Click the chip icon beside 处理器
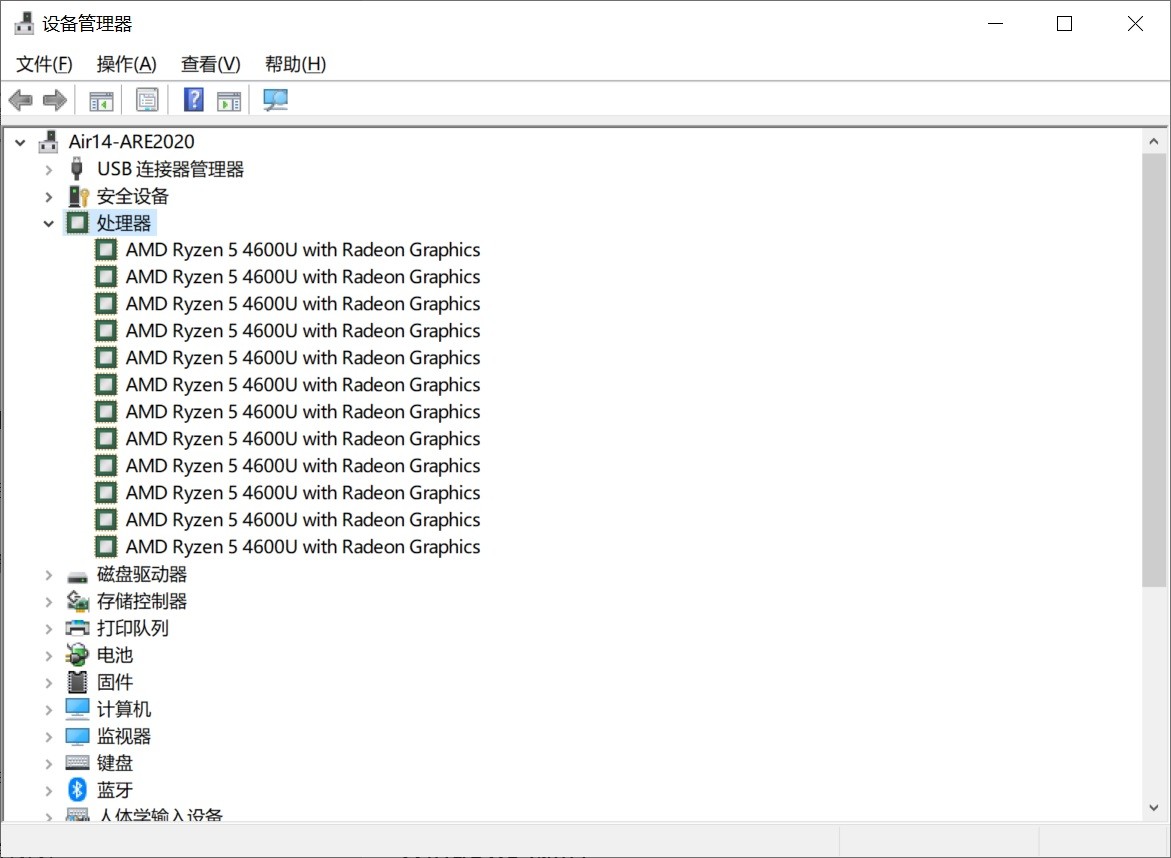Image resolution: width=1171 pixels, height=858 pixels. point(78,223)
